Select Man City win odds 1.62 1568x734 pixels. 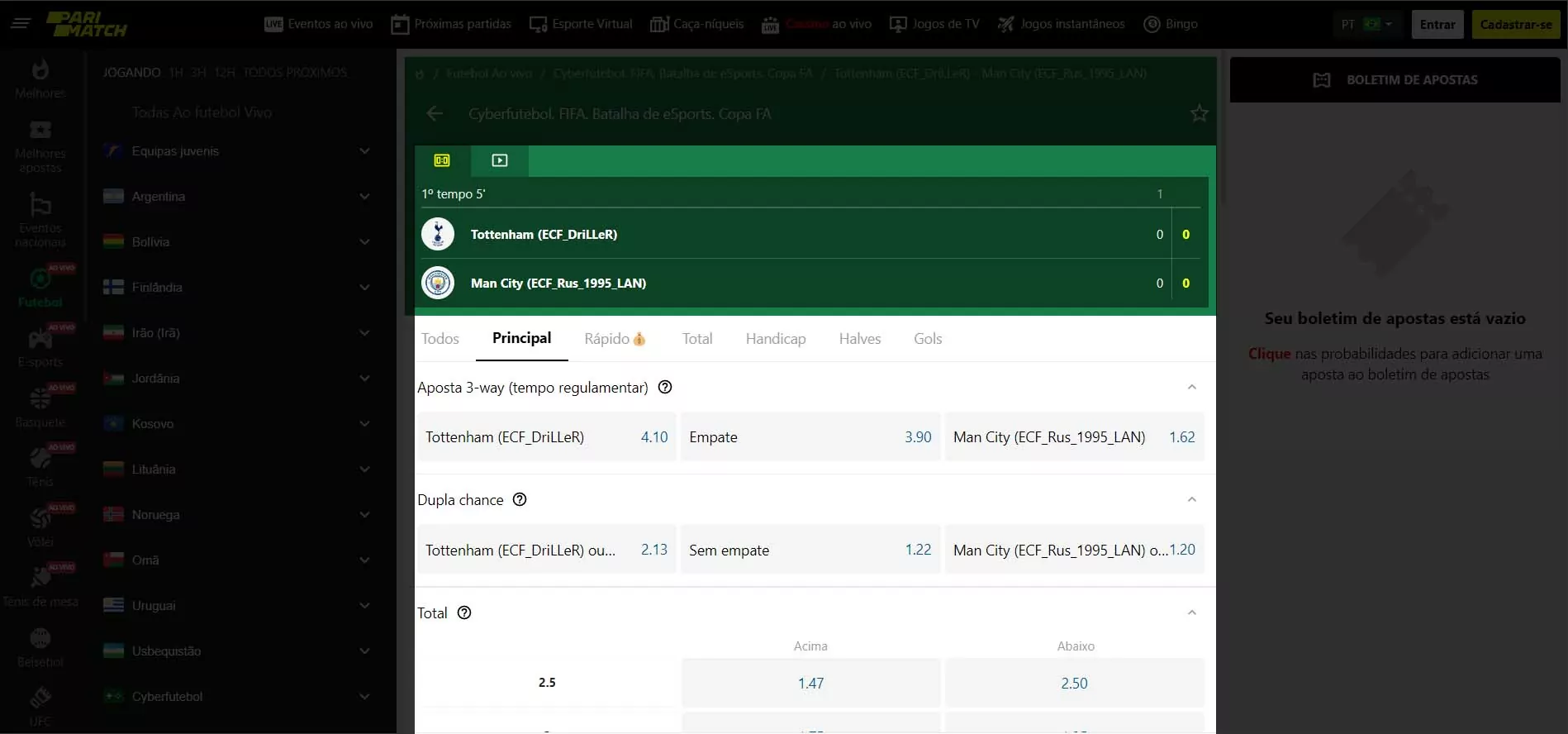point(1074,437)
